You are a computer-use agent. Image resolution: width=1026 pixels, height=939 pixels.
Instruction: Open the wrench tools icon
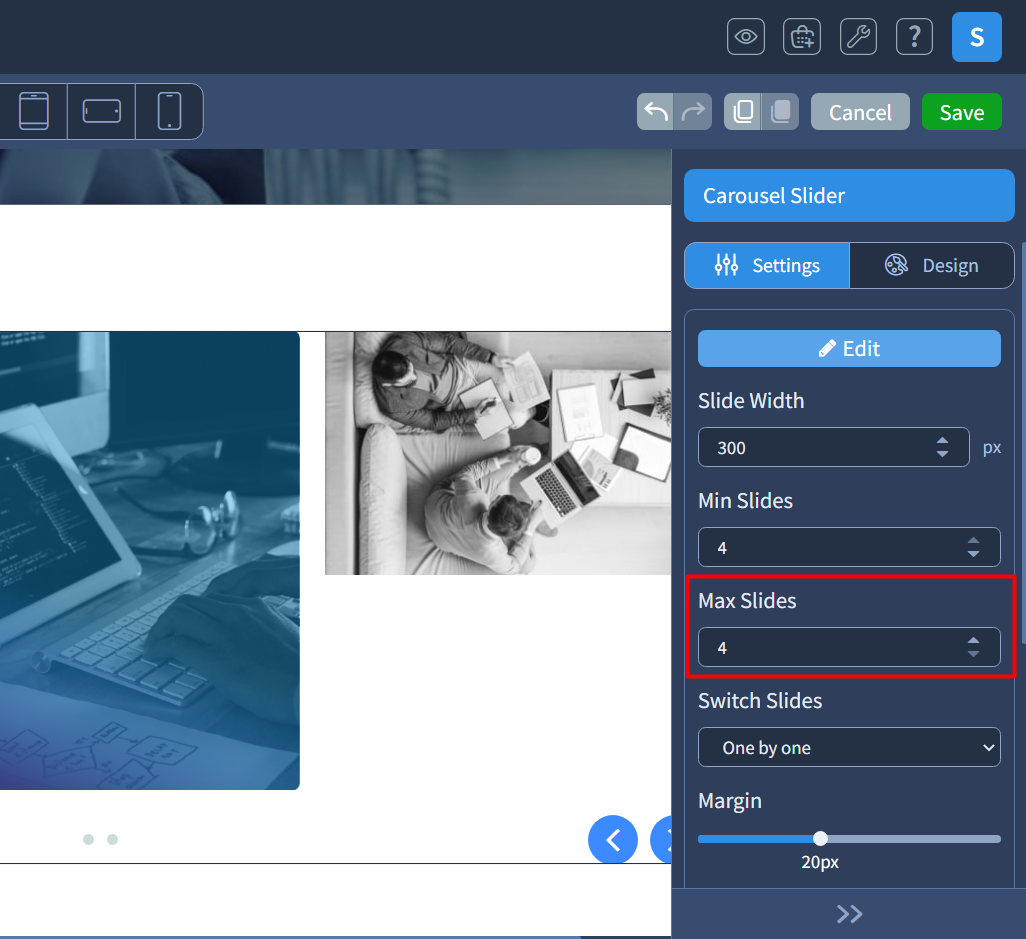point(858,37)
